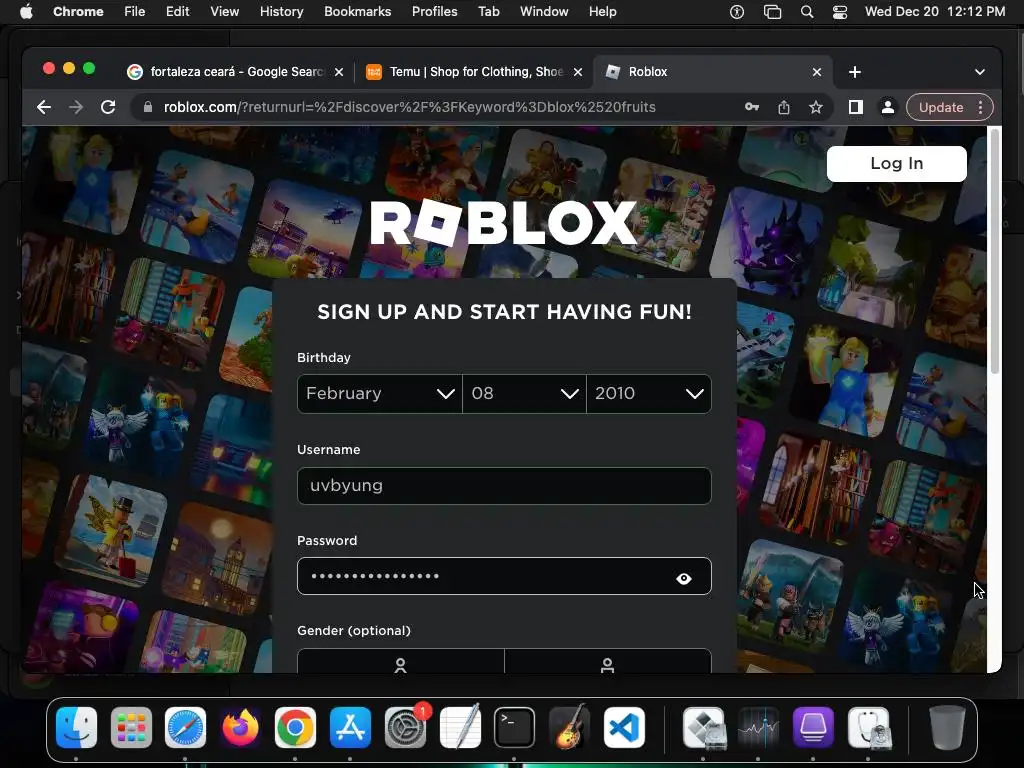Click the accessibility icon in the menu bar
Screen dimensions: 1024x768
(x=737, y=12)
